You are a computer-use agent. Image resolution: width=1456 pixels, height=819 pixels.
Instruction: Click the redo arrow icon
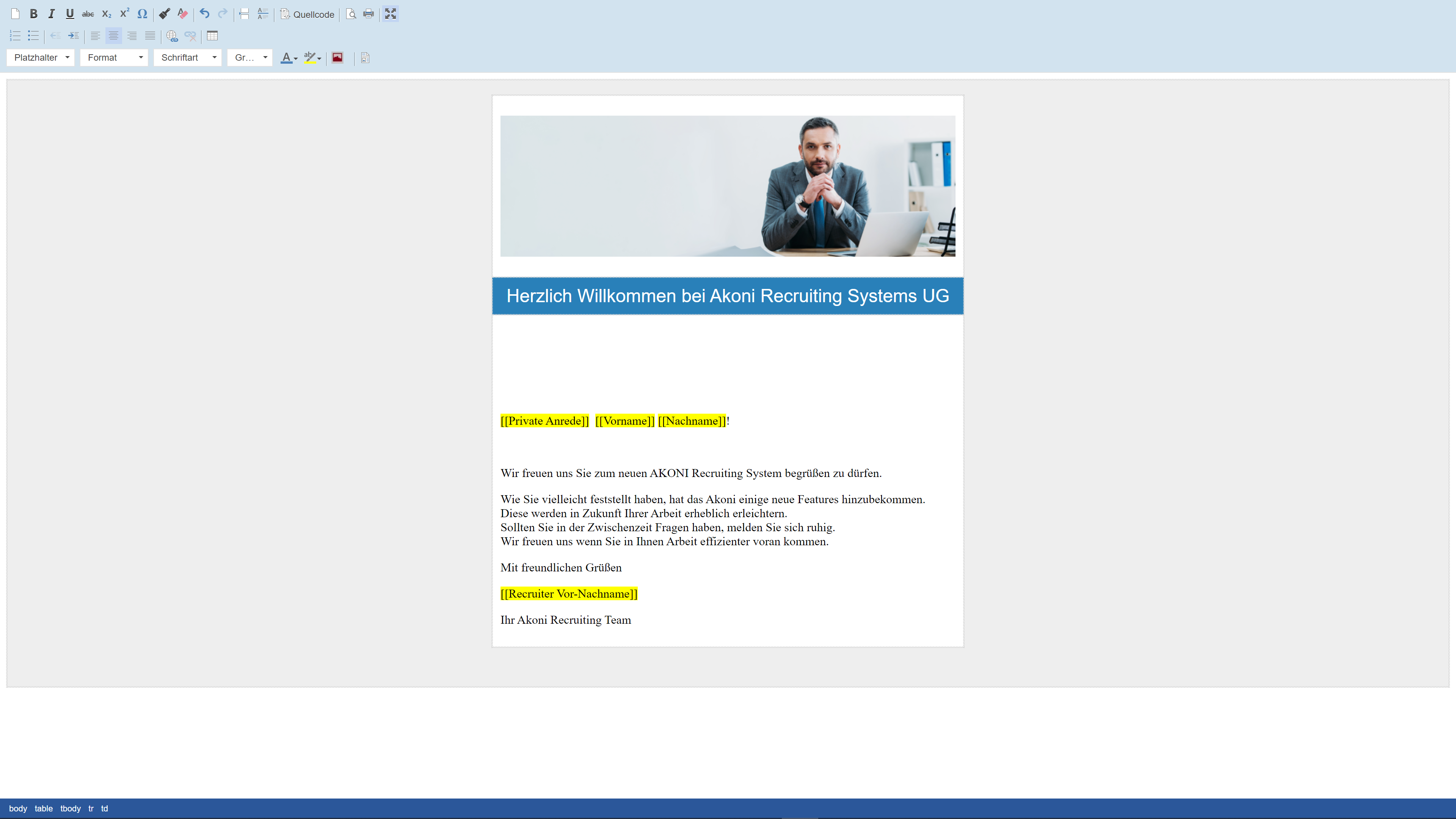pos(223,14)
